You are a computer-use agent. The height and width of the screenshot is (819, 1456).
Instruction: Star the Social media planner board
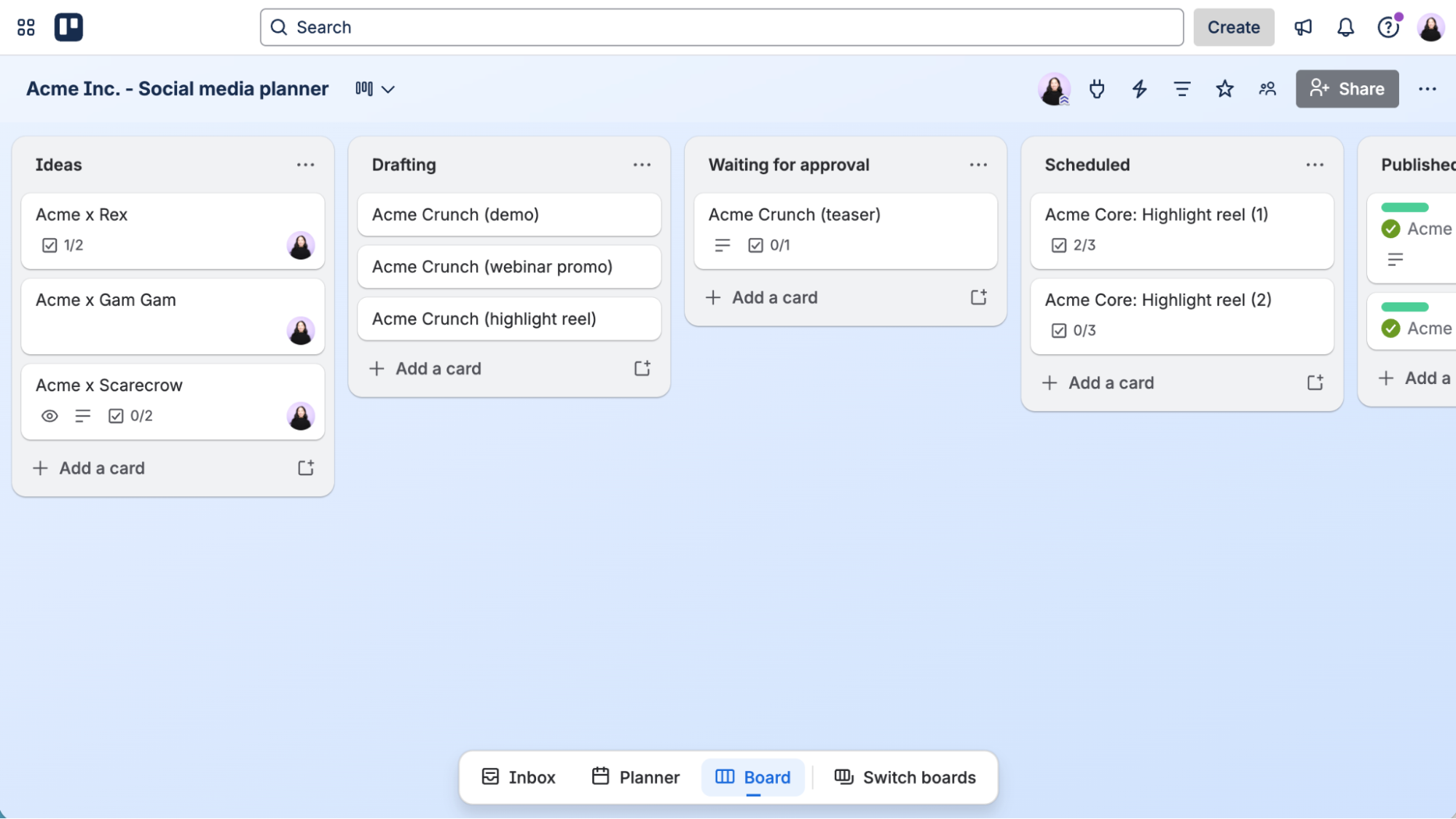click(x=1224, y=89)
